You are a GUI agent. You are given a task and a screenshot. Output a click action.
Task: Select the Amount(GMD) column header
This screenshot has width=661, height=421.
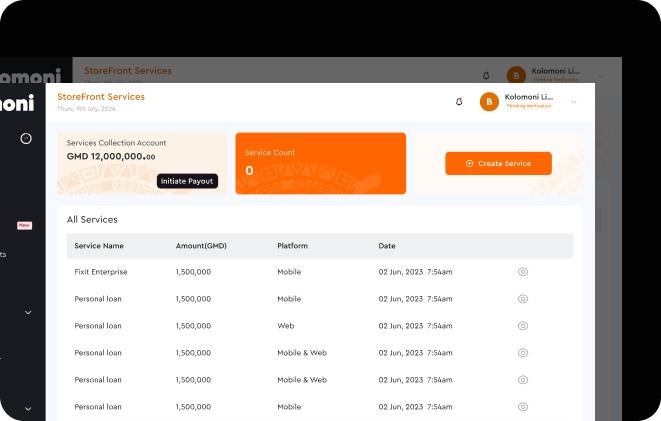point(201,246)
